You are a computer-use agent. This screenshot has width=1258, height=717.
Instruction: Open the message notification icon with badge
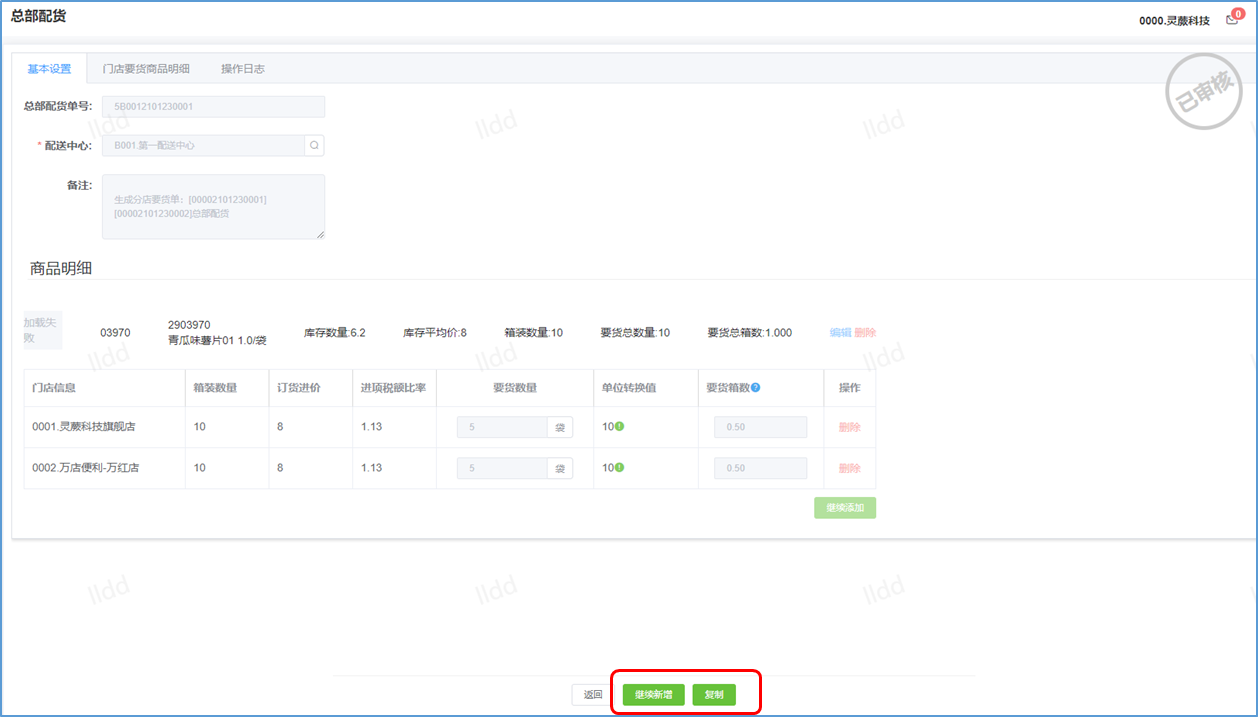pyautogui.click(x=1232, y=19)
